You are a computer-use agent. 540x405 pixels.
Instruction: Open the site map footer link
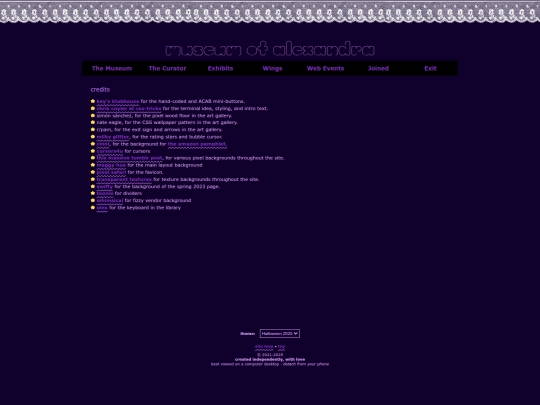pos(264,346)
